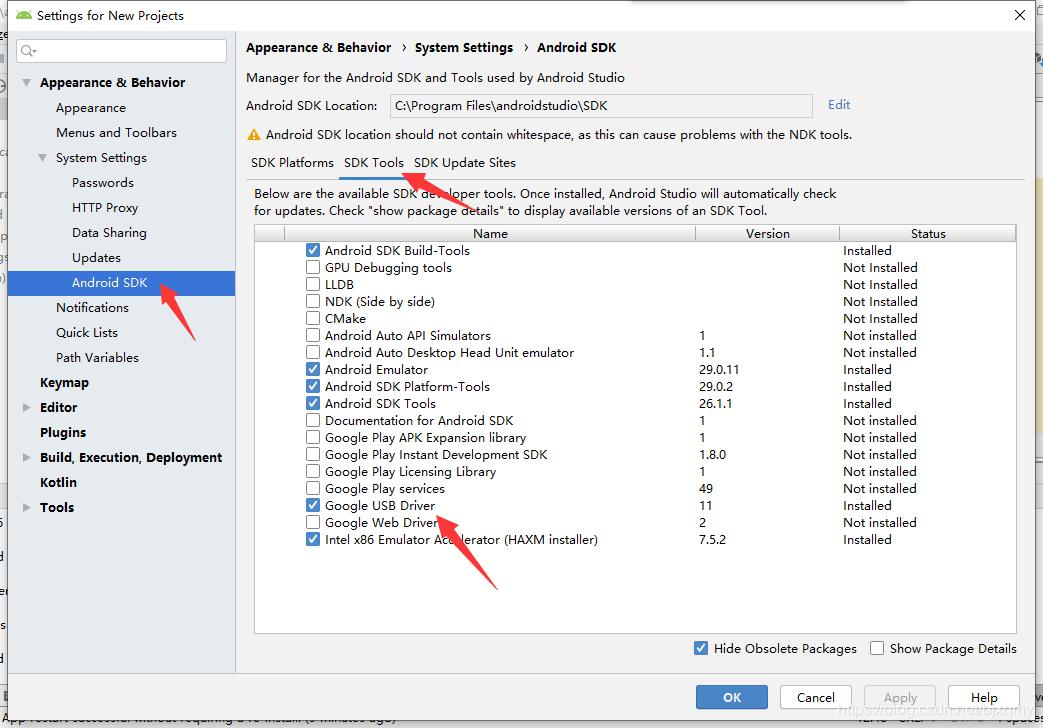
Task: Switch to the SDK Platforms tab
Action: tap(292, 163)
